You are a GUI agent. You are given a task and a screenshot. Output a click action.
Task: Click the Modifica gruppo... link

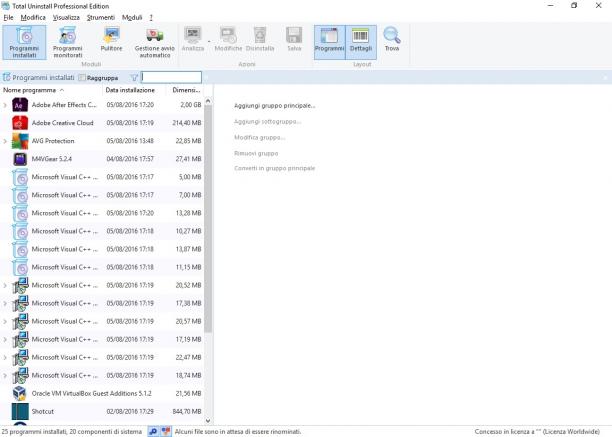(259, 137)
